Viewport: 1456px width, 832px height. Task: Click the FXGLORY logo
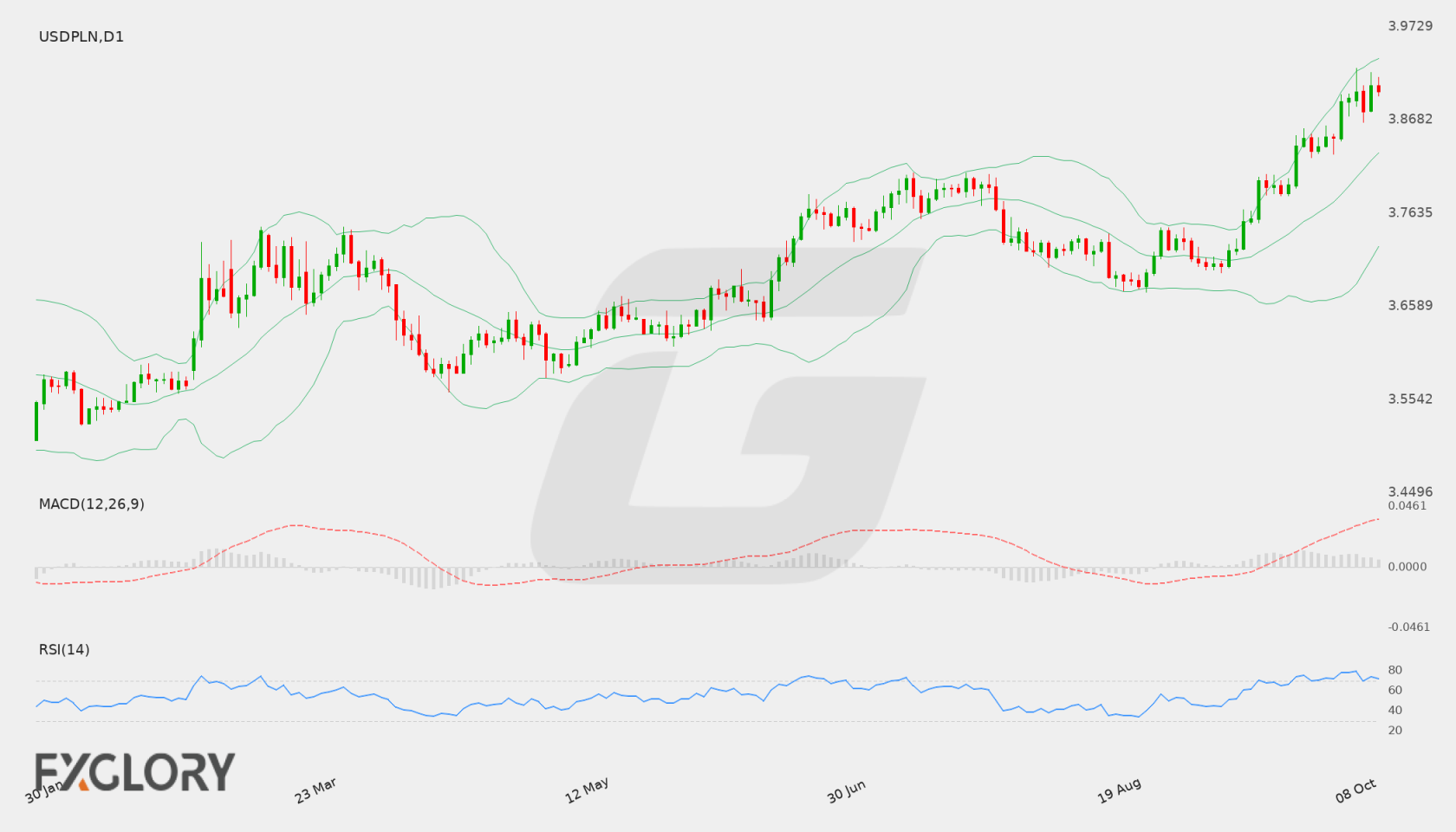[134, 772]
